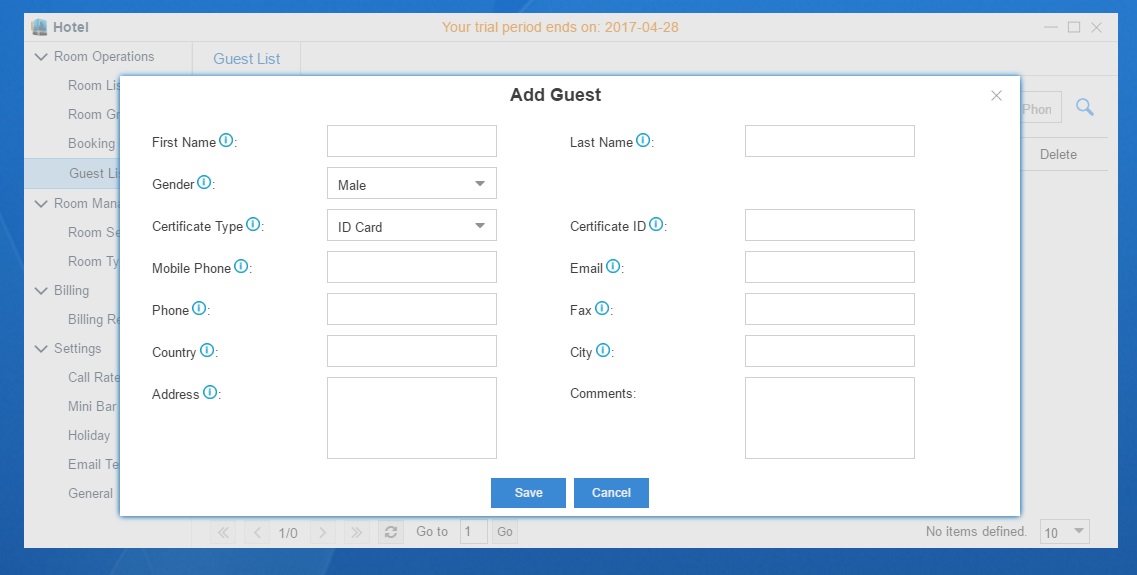The width and height of the screenshot is (1137, 575).
Task: Click the Gender info icon
Action: pyautogui.click(x=204, y=183)
